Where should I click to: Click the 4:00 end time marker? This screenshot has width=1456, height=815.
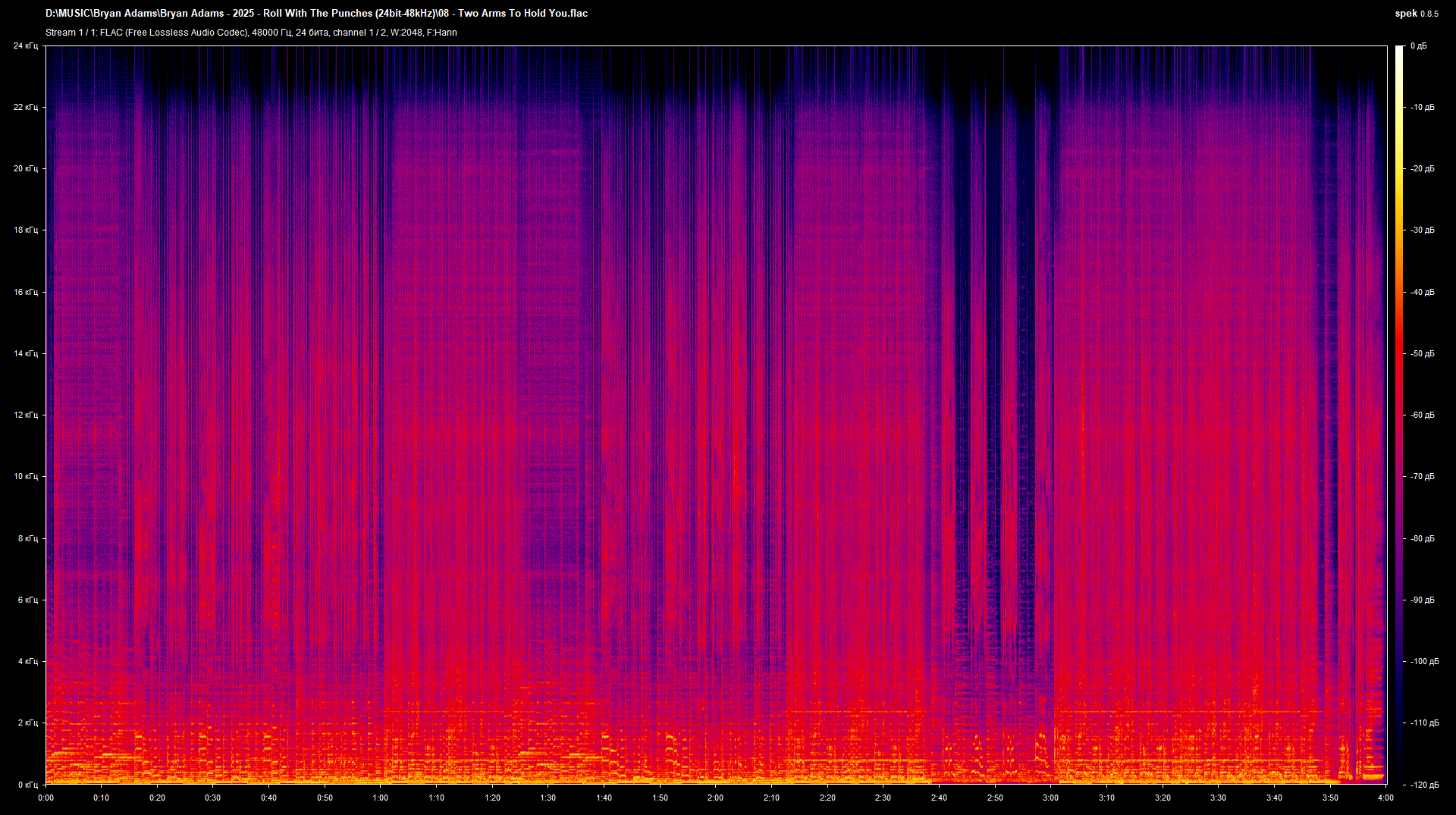click(1385, 798)
